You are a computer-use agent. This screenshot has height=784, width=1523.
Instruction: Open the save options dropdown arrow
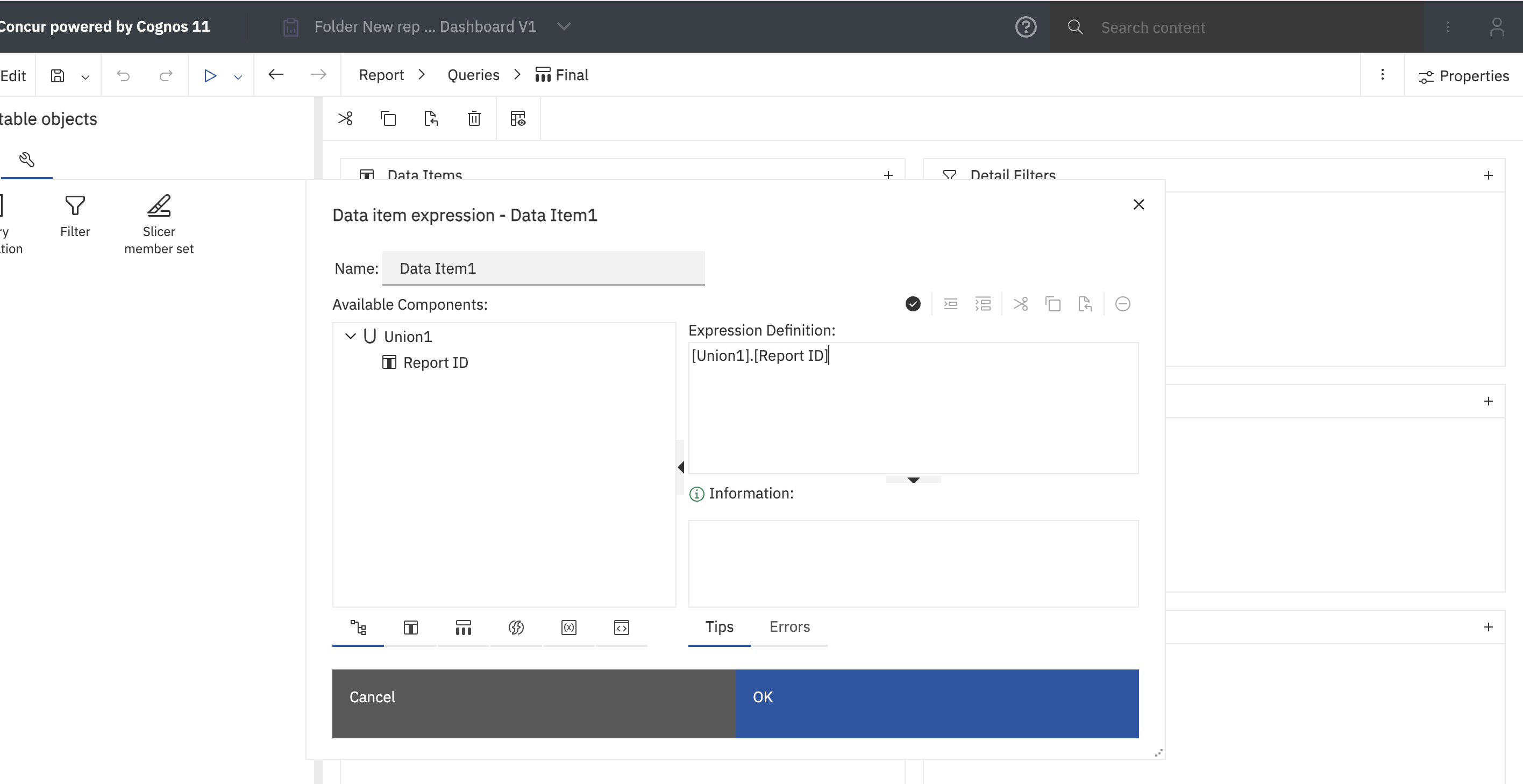point(85,77)
